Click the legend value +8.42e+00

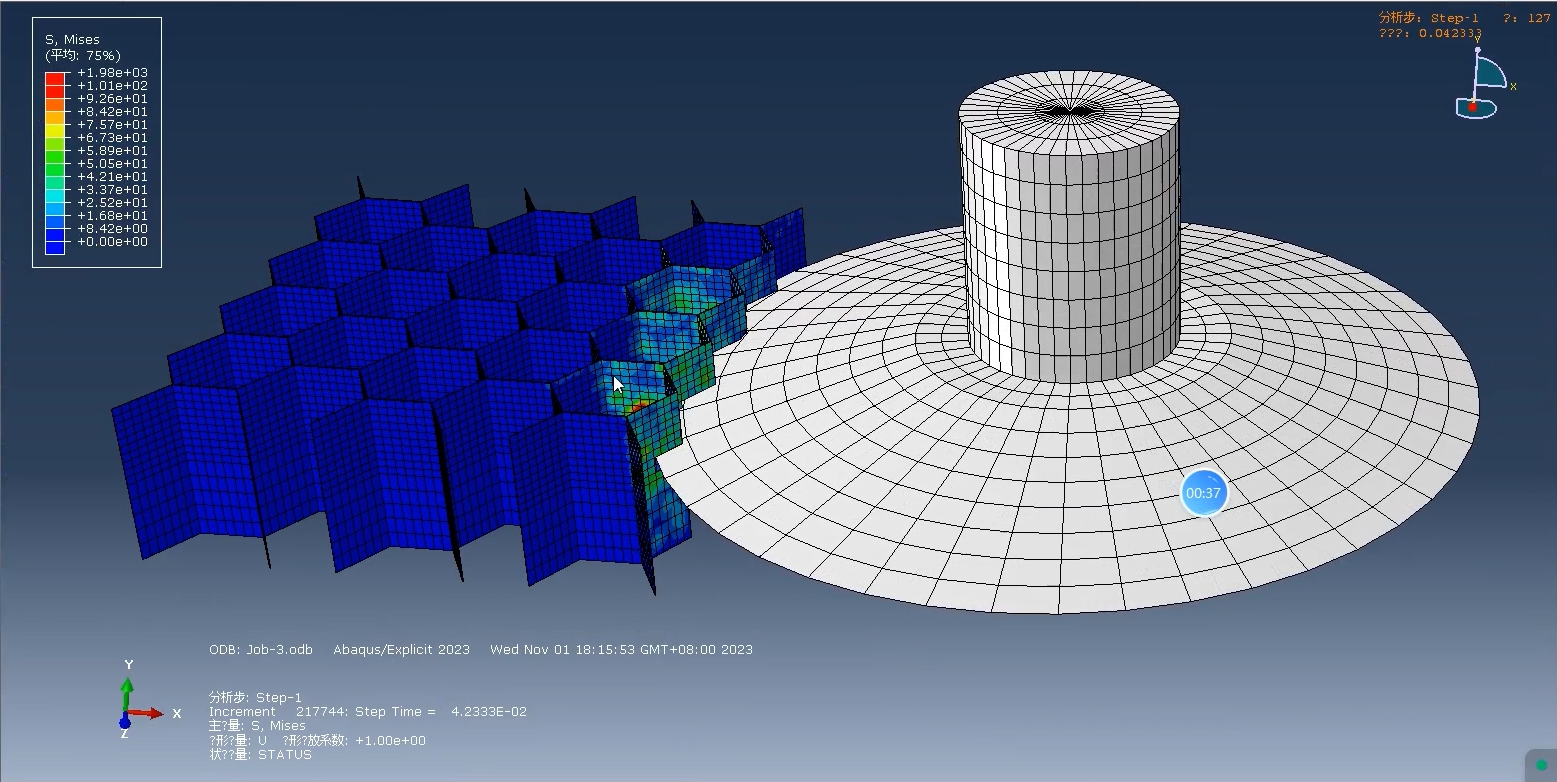coord(112,229)
